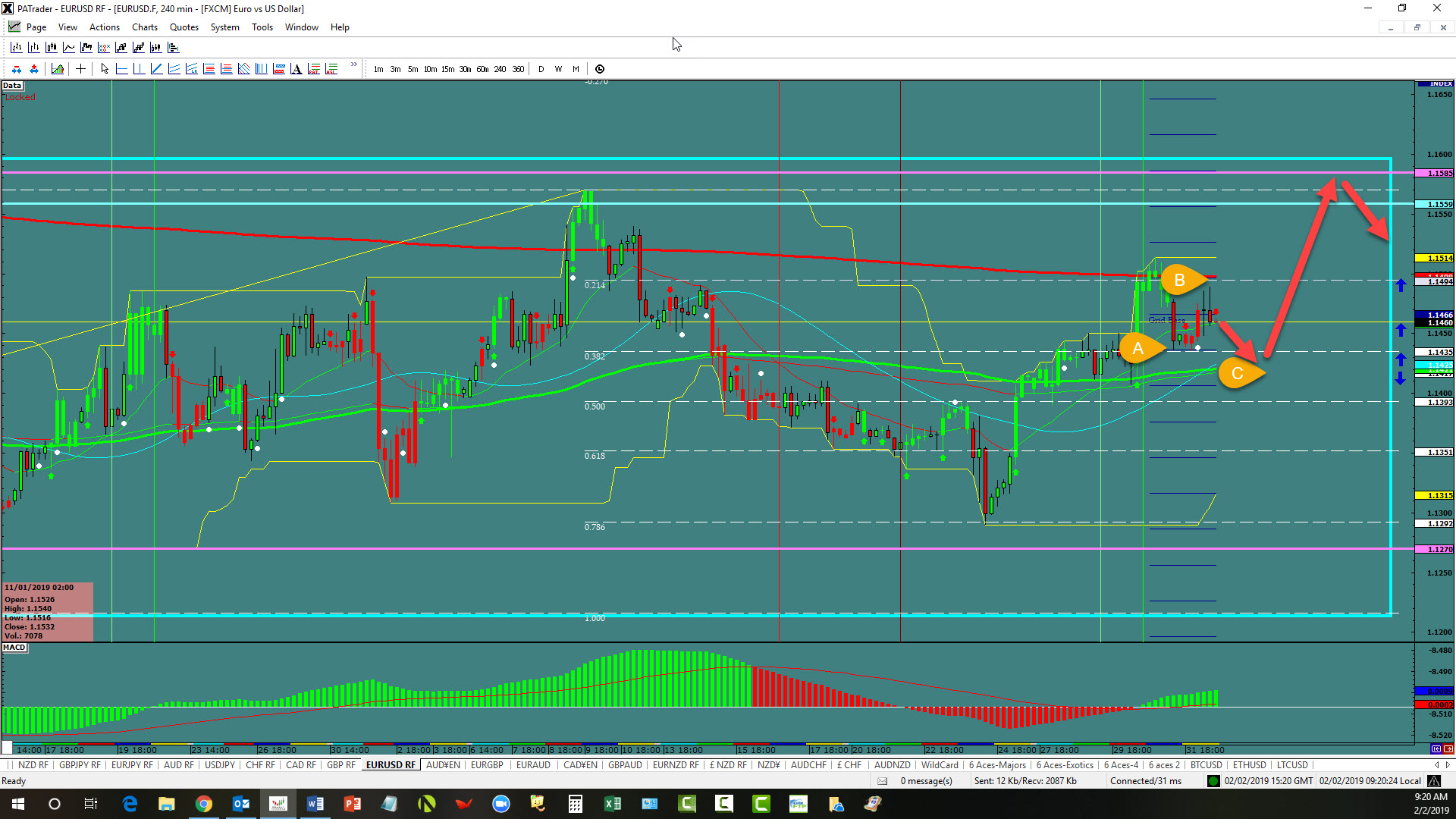
Task: Select point and figure chart type
Action: pyautogui.click(x=104, y=47)
